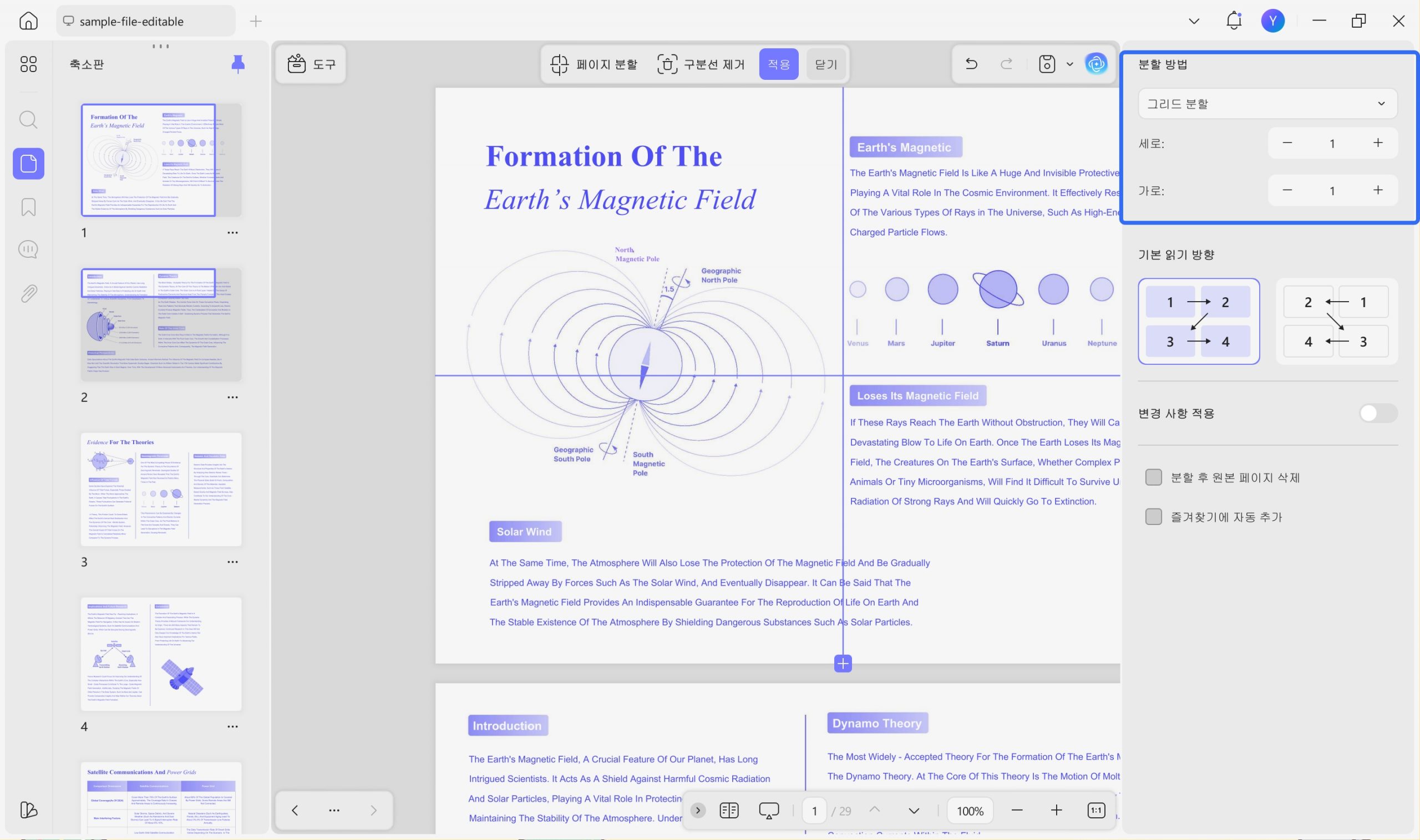This screenshot has height=840, width=1420.
Task: Select right-to-left reading direction option
Action: click(x=1336, y=321)
